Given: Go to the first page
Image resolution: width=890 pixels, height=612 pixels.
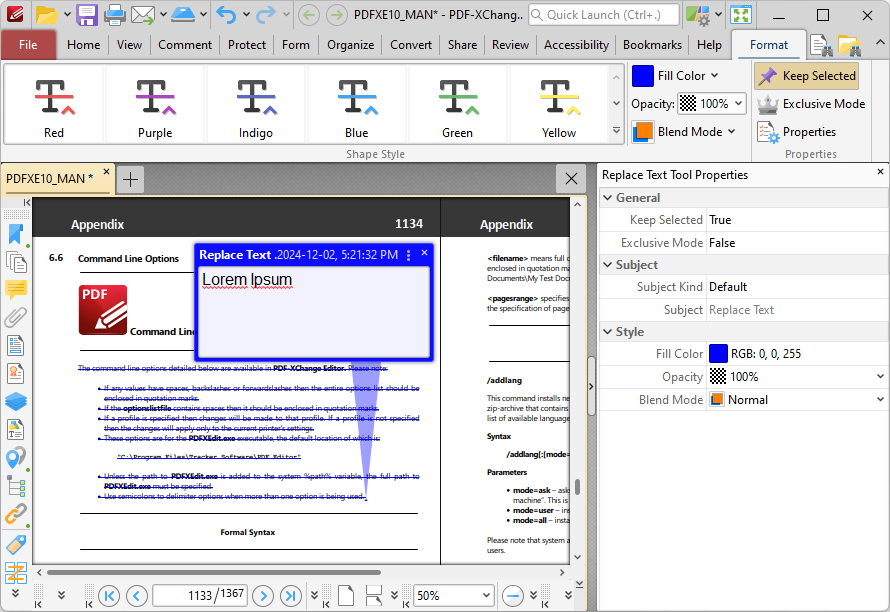Looking at the screenshot, I should [109, 596].
